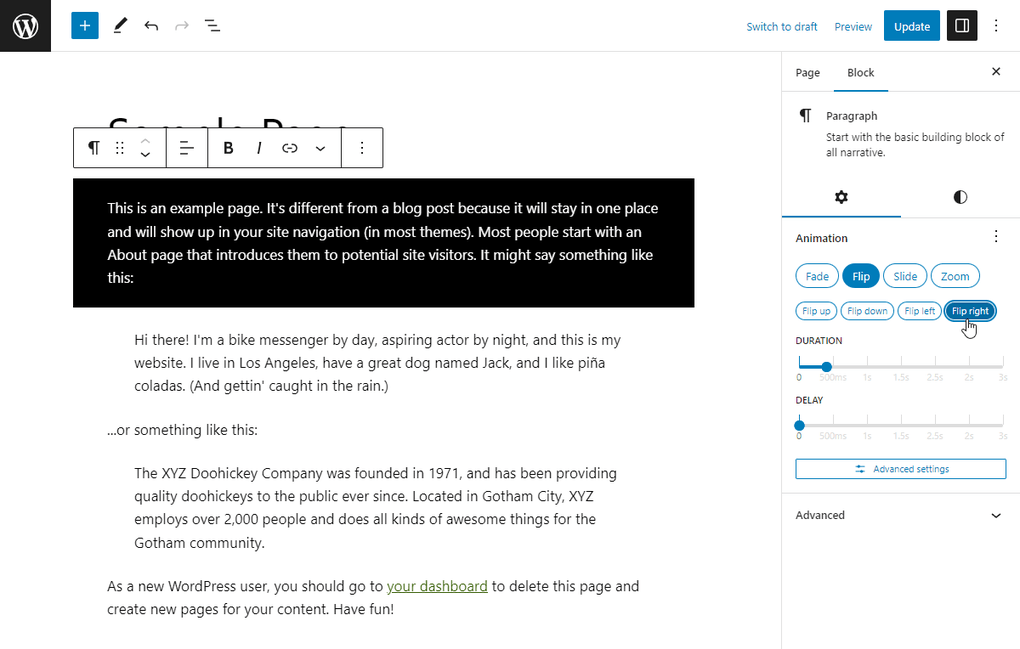Switch to the Page tab

tap(807, 72)
